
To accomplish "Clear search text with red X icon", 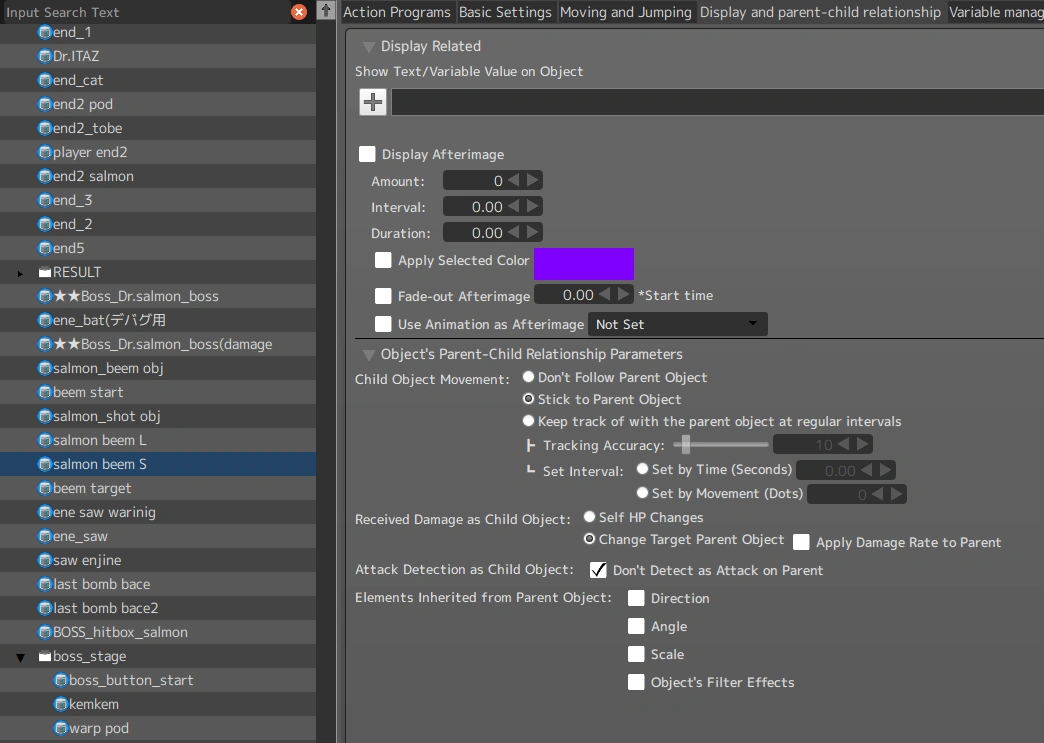I will pos(299,12).
